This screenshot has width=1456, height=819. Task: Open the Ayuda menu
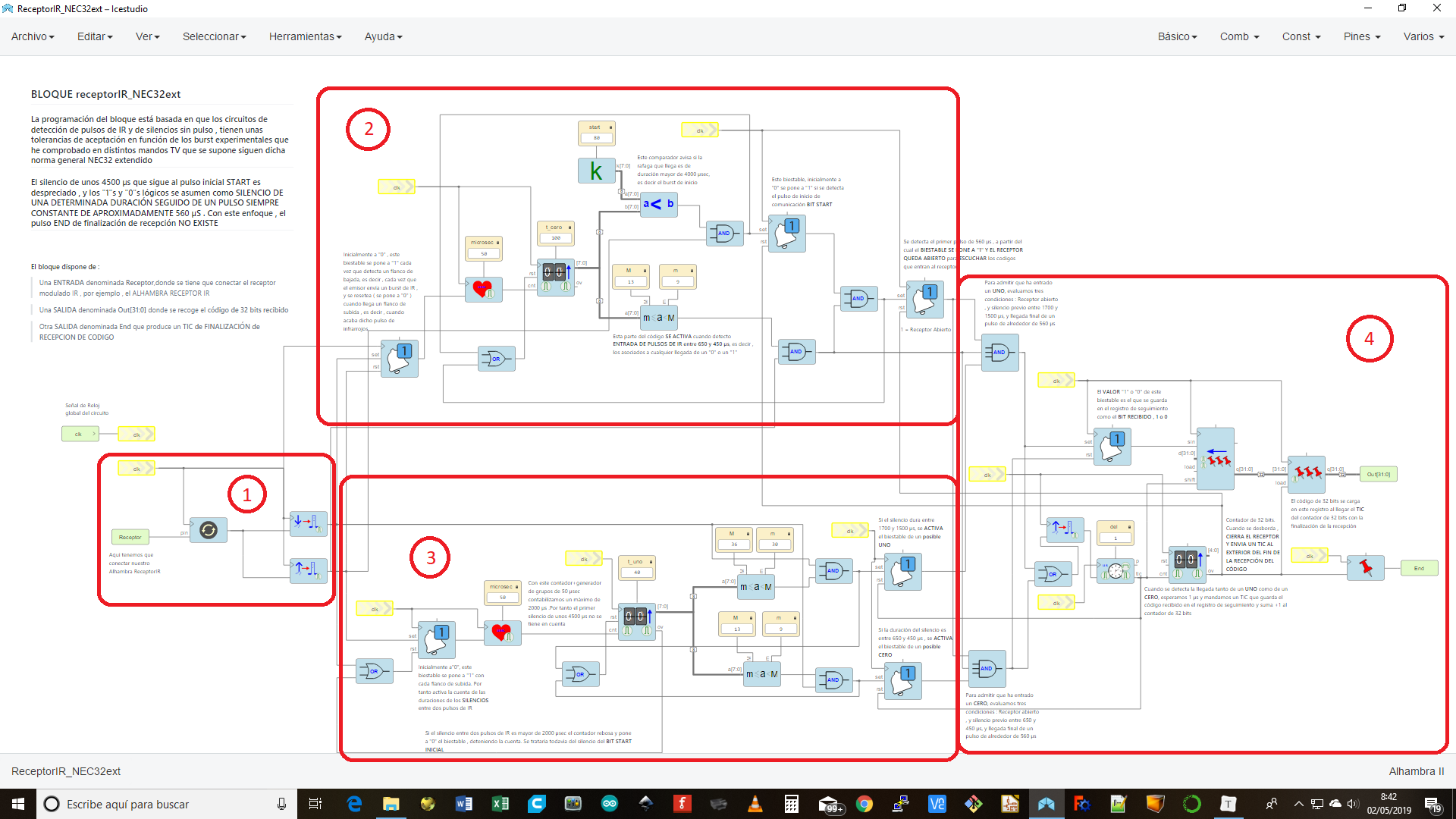tap(383, 36)
